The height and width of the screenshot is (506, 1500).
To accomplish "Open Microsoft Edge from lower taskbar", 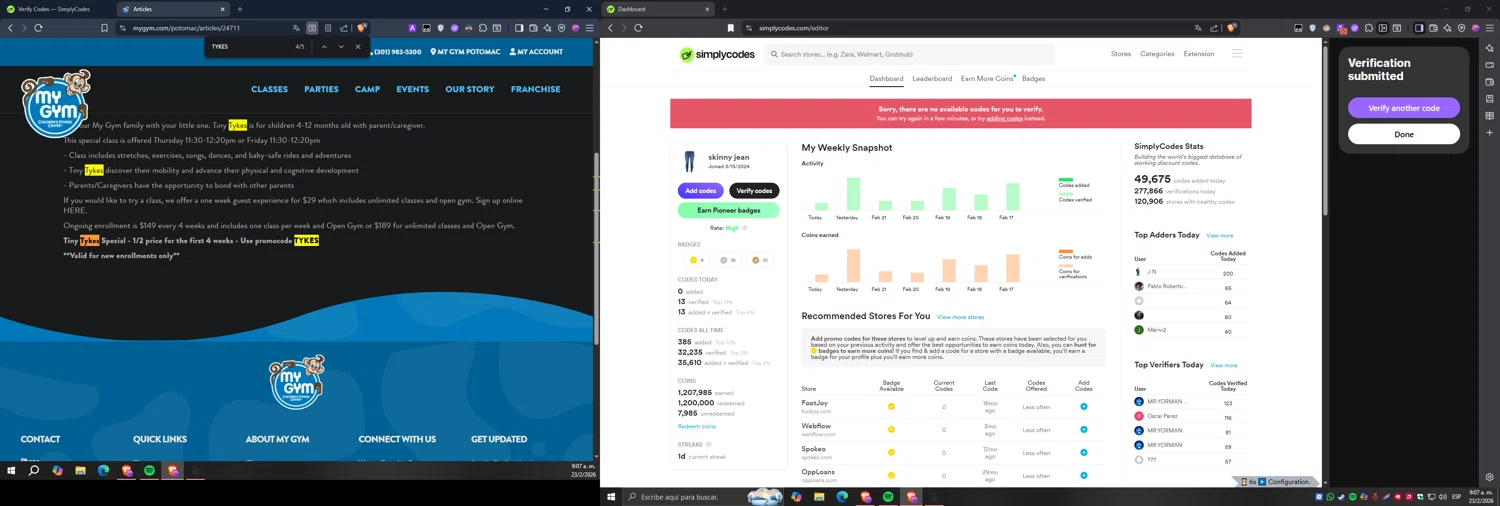I will pos(842,497).
